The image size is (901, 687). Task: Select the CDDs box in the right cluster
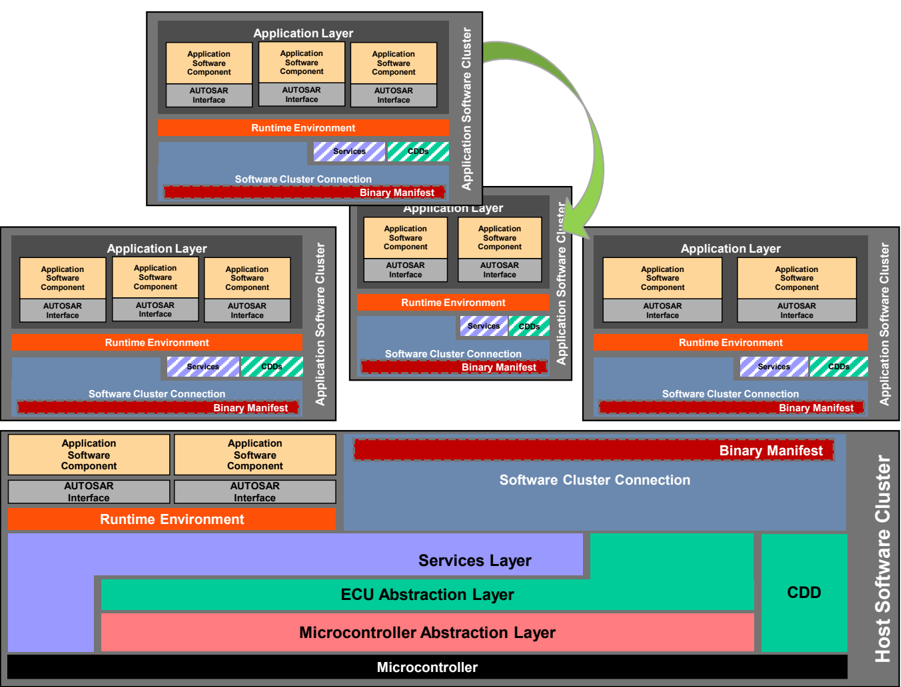[x=839, y=366]
